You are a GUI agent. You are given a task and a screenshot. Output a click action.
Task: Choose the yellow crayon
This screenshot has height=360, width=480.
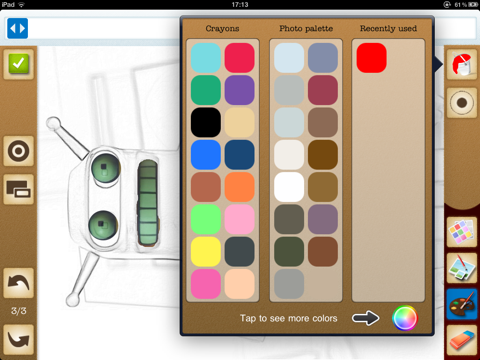tap(206, 252)
